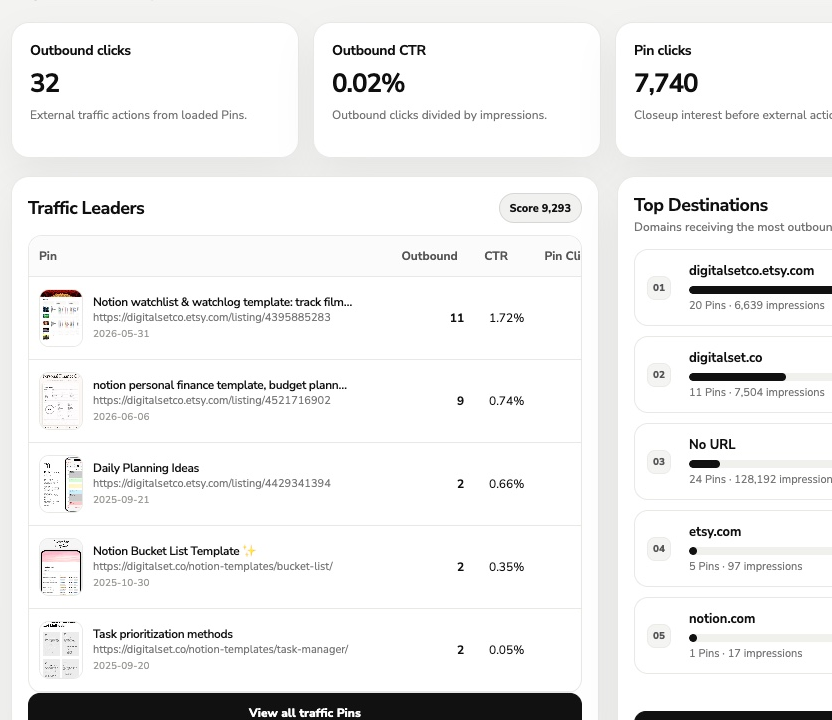
Task: Open the Outbound CTR metric card
Action: tap(457, 90)
